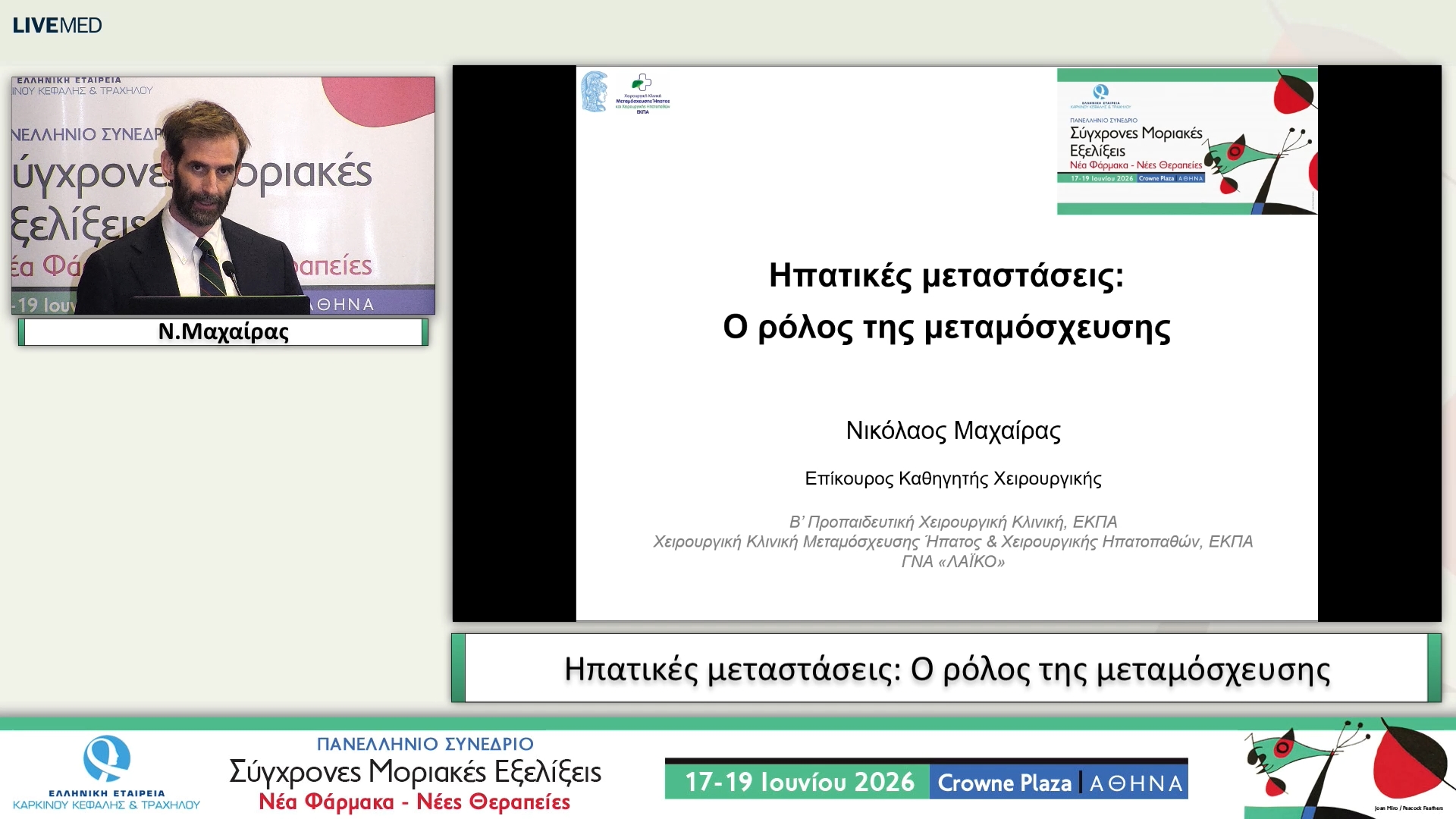Select slide heading line 'Ηπατικές μεταστάσεις:'

[x=946, y=275]
